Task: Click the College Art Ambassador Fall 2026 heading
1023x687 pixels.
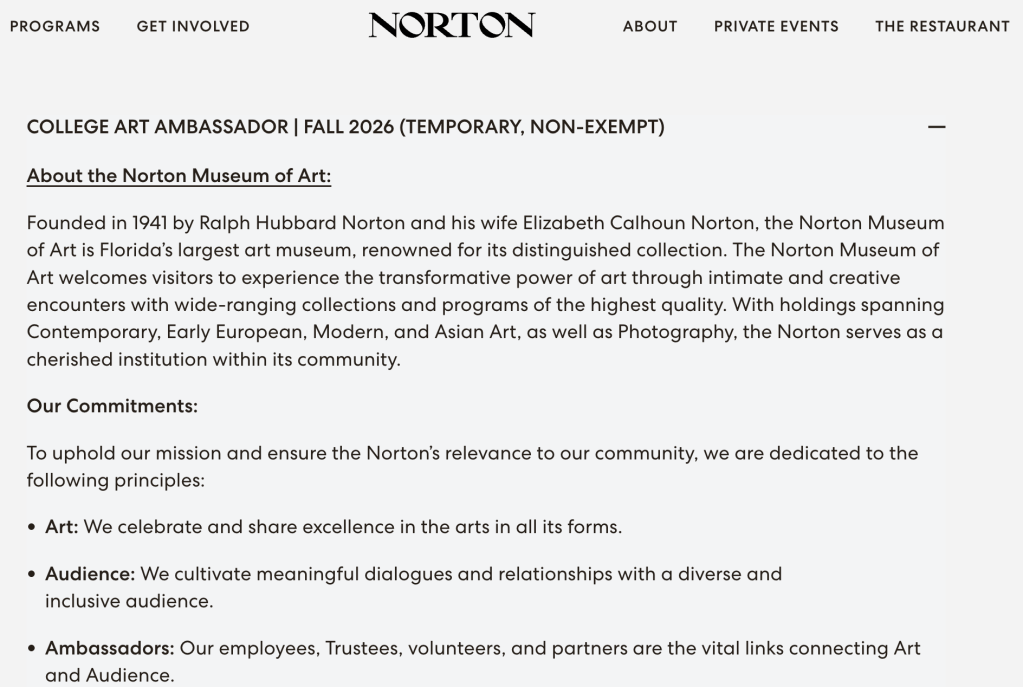Action: (x=346, y=127)
